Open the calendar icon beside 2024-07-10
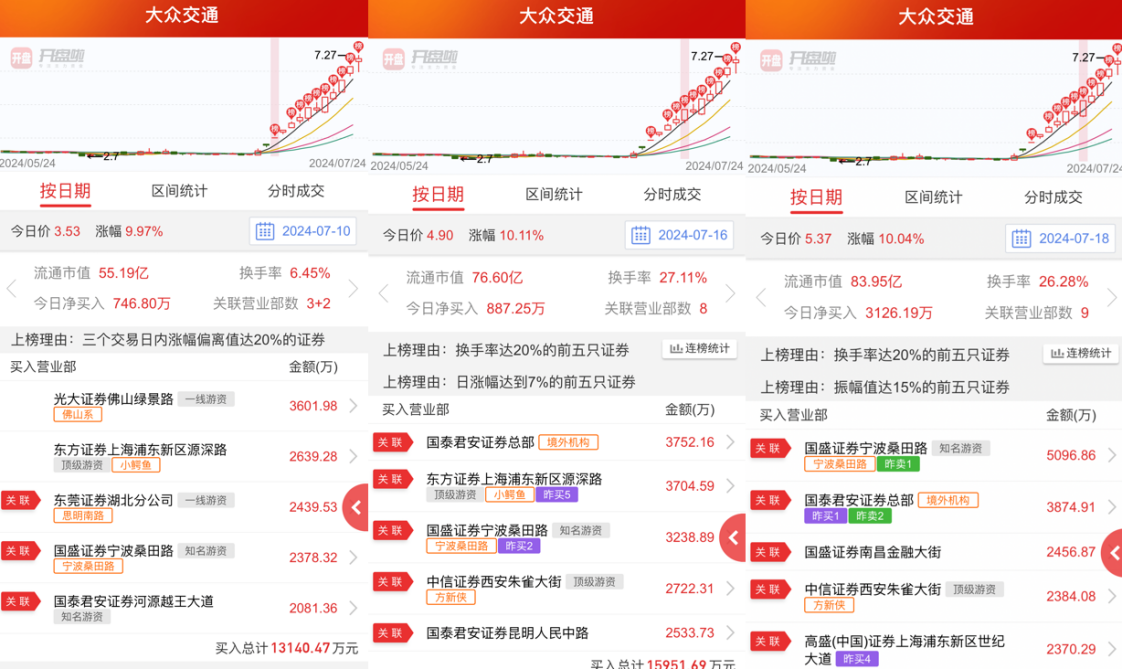Viewport: 1122px width, 669px height. pos(265,231)
